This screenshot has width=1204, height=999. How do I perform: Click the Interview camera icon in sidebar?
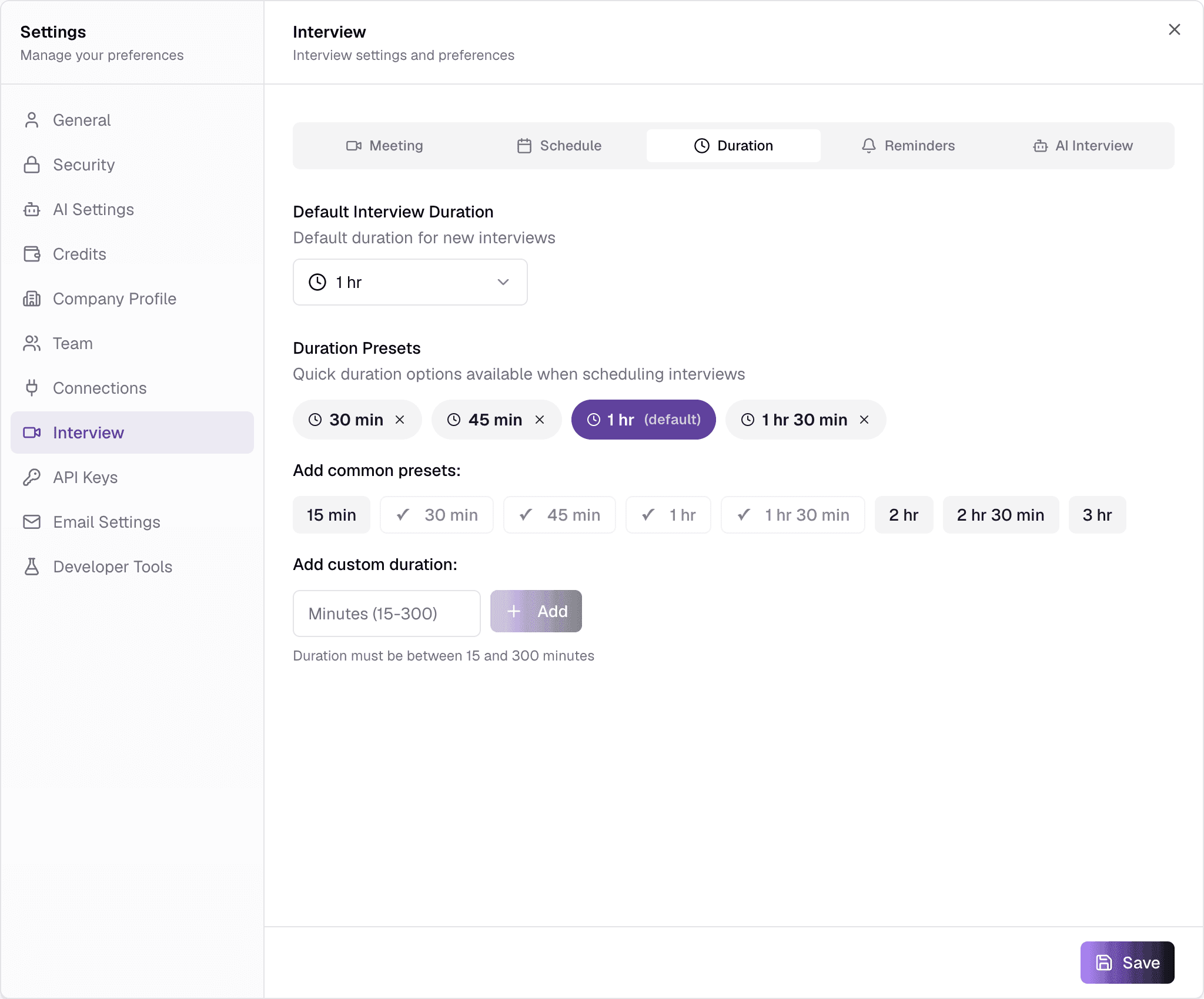pos(32,433)
